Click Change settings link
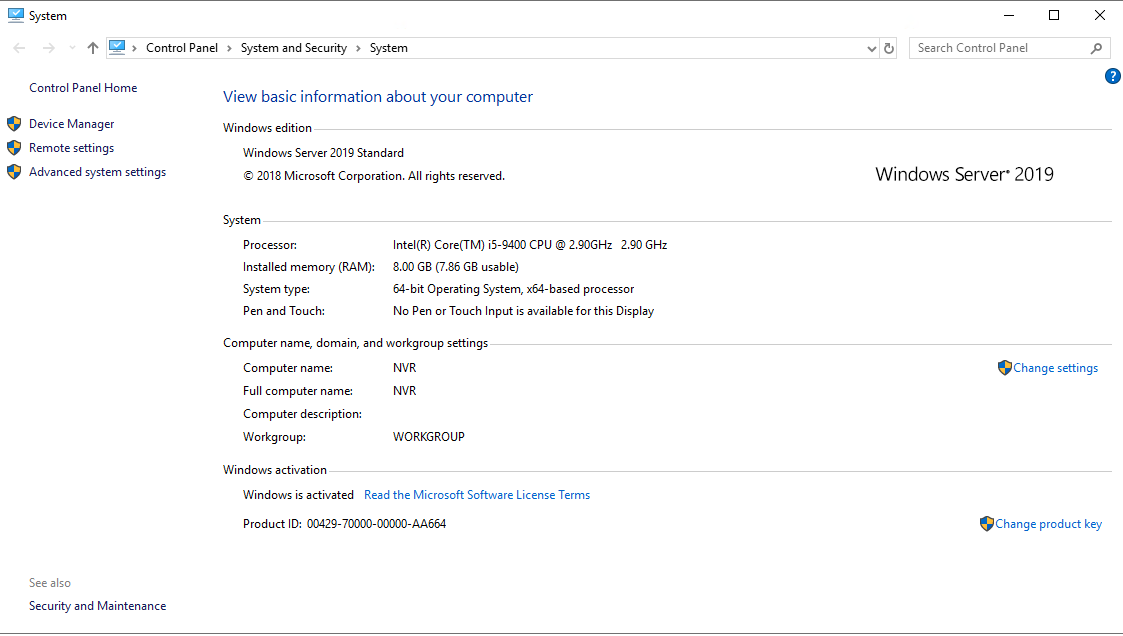This screenshot has width=1123, height=636. (1055, 368)
